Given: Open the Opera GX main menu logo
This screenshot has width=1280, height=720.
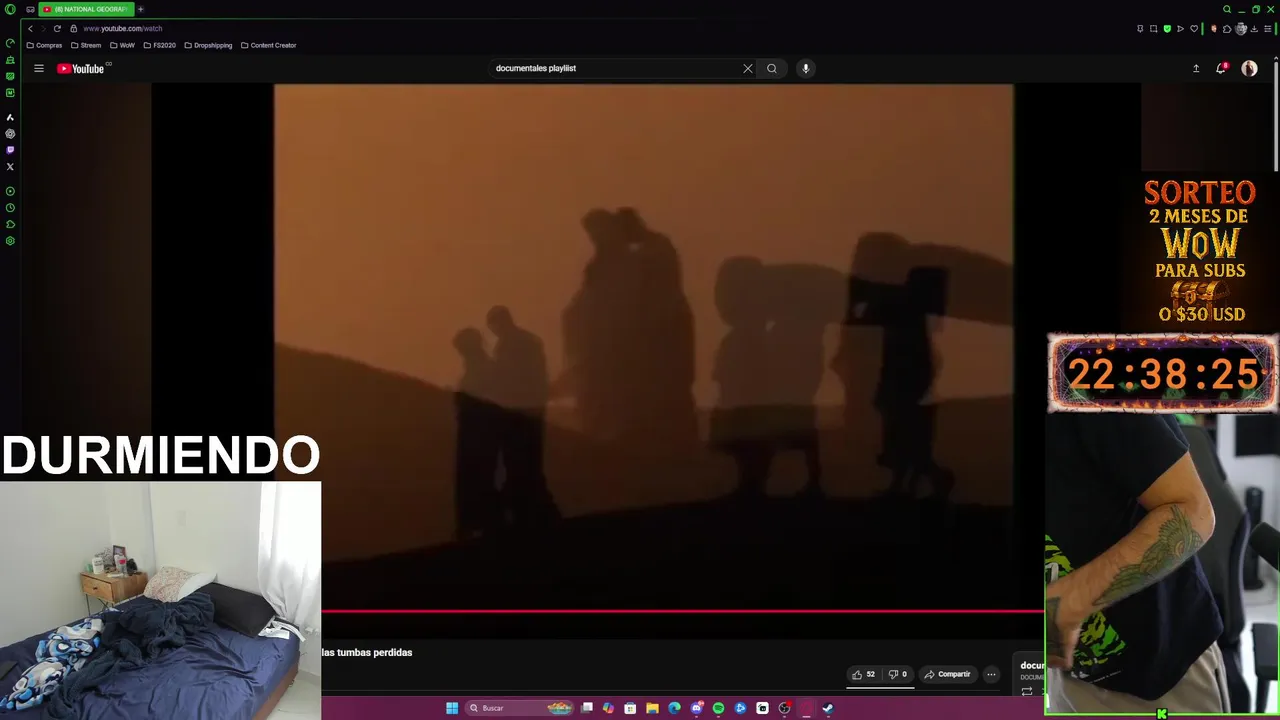Looking at the screenshot, I should pos(10,9).
